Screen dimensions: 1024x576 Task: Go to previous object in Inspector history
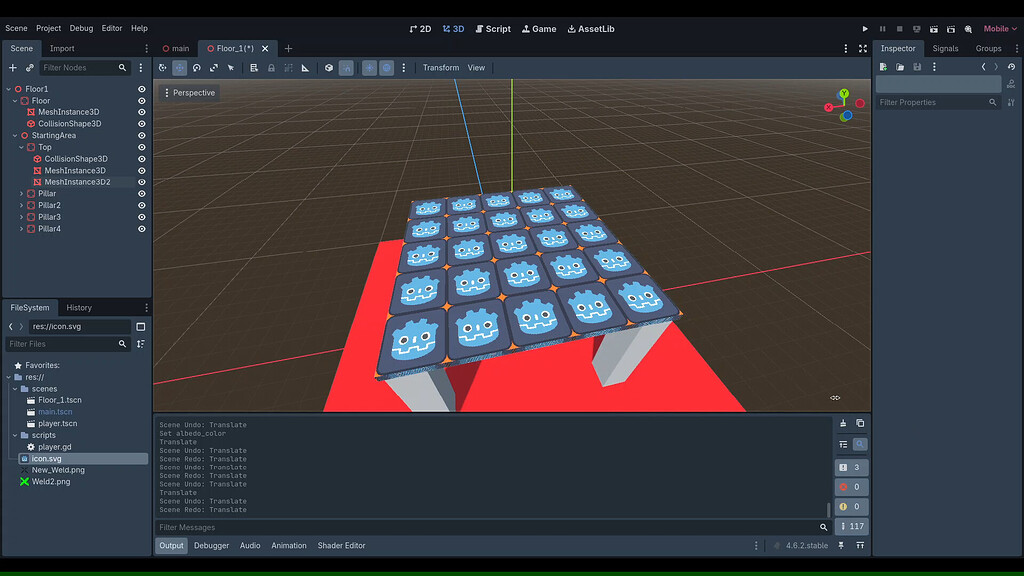coord(984,67)
